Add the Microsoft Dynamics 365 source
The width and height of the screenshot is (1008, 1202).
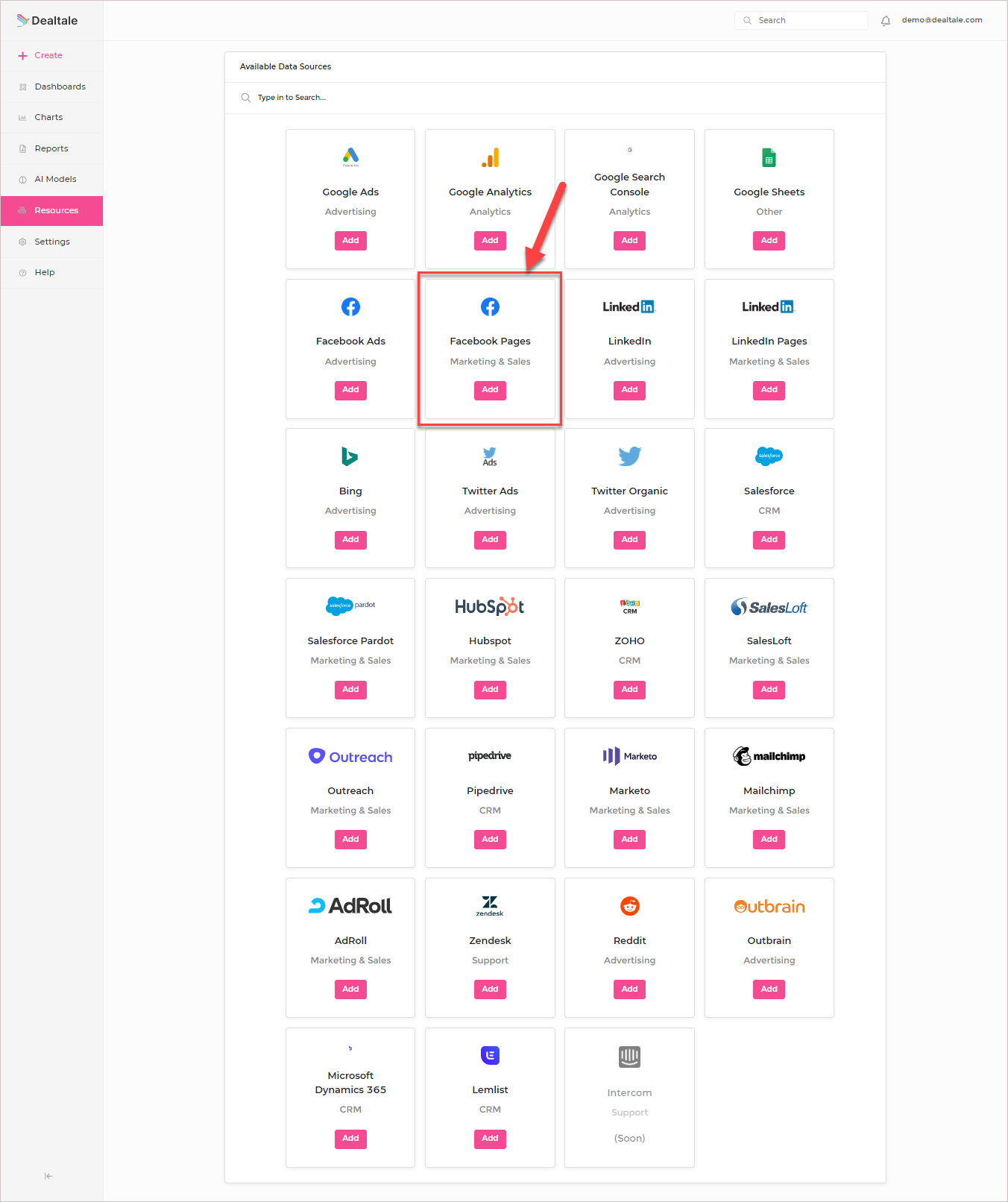point(350,1139)
